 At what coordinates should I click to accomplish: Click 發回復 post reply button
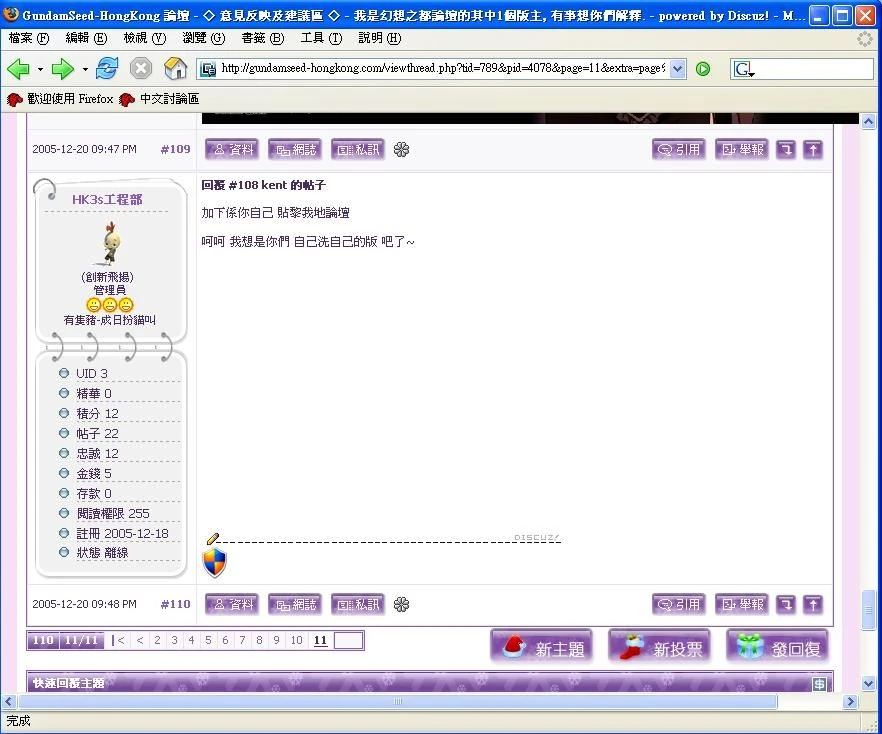pos(777,647)
